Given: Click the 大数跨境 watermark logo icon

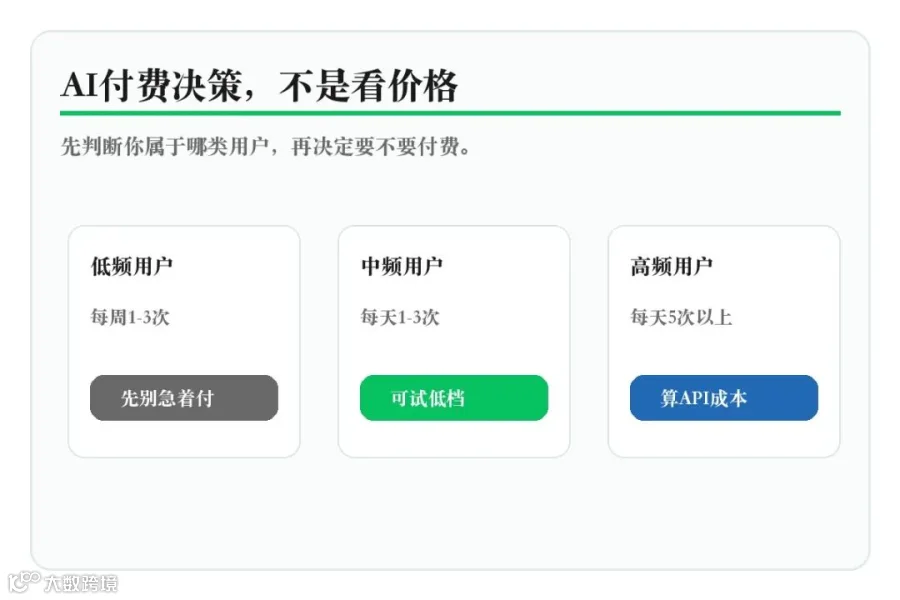Looking at the screenshot, I should [x=24, y=582].
